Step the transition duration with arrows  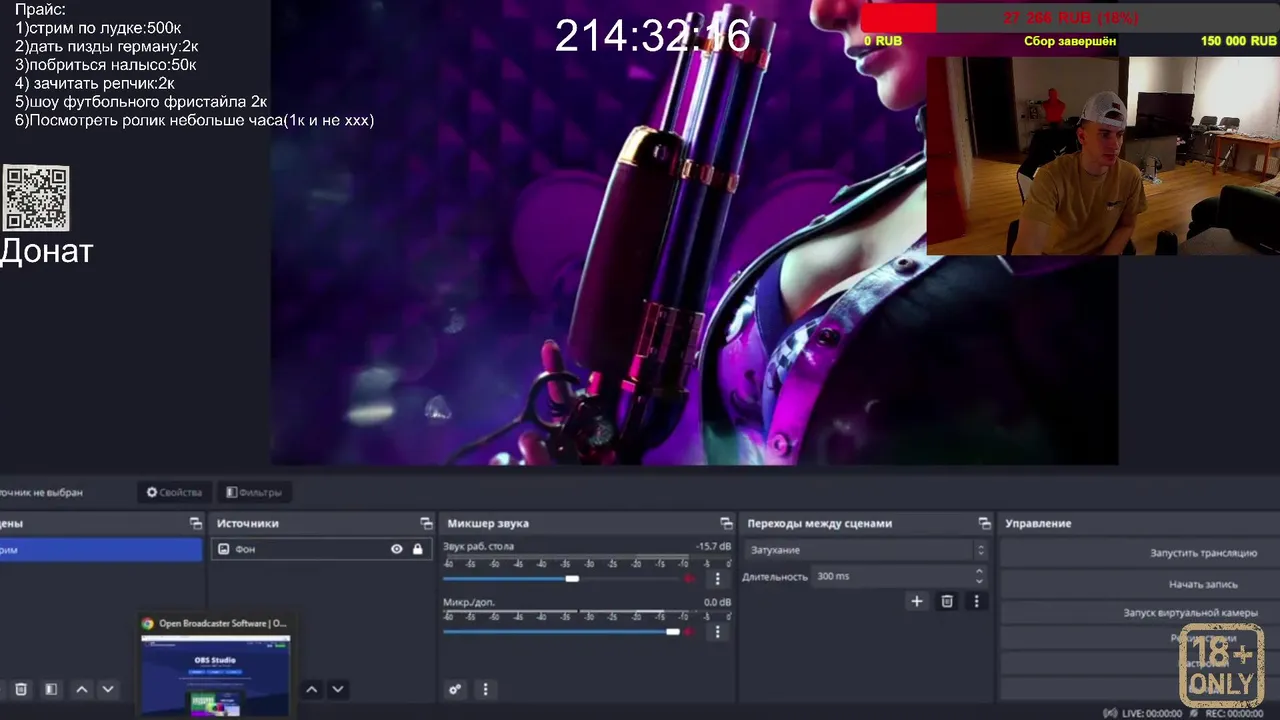pos(979,576)
